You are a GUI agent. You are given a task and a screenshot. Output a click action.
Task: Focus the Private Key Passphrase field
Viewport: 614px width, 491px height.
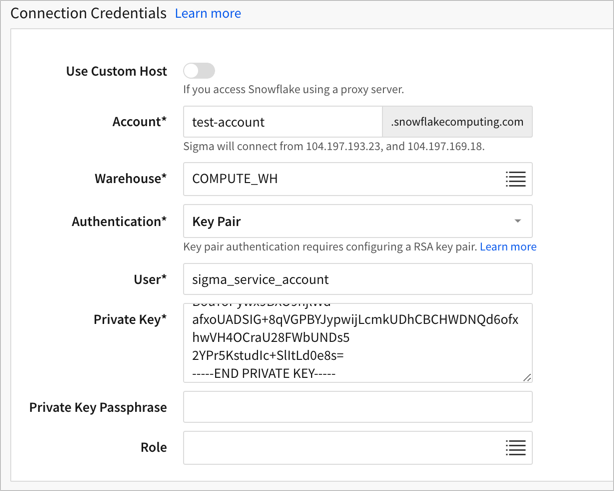click(358, 407)
